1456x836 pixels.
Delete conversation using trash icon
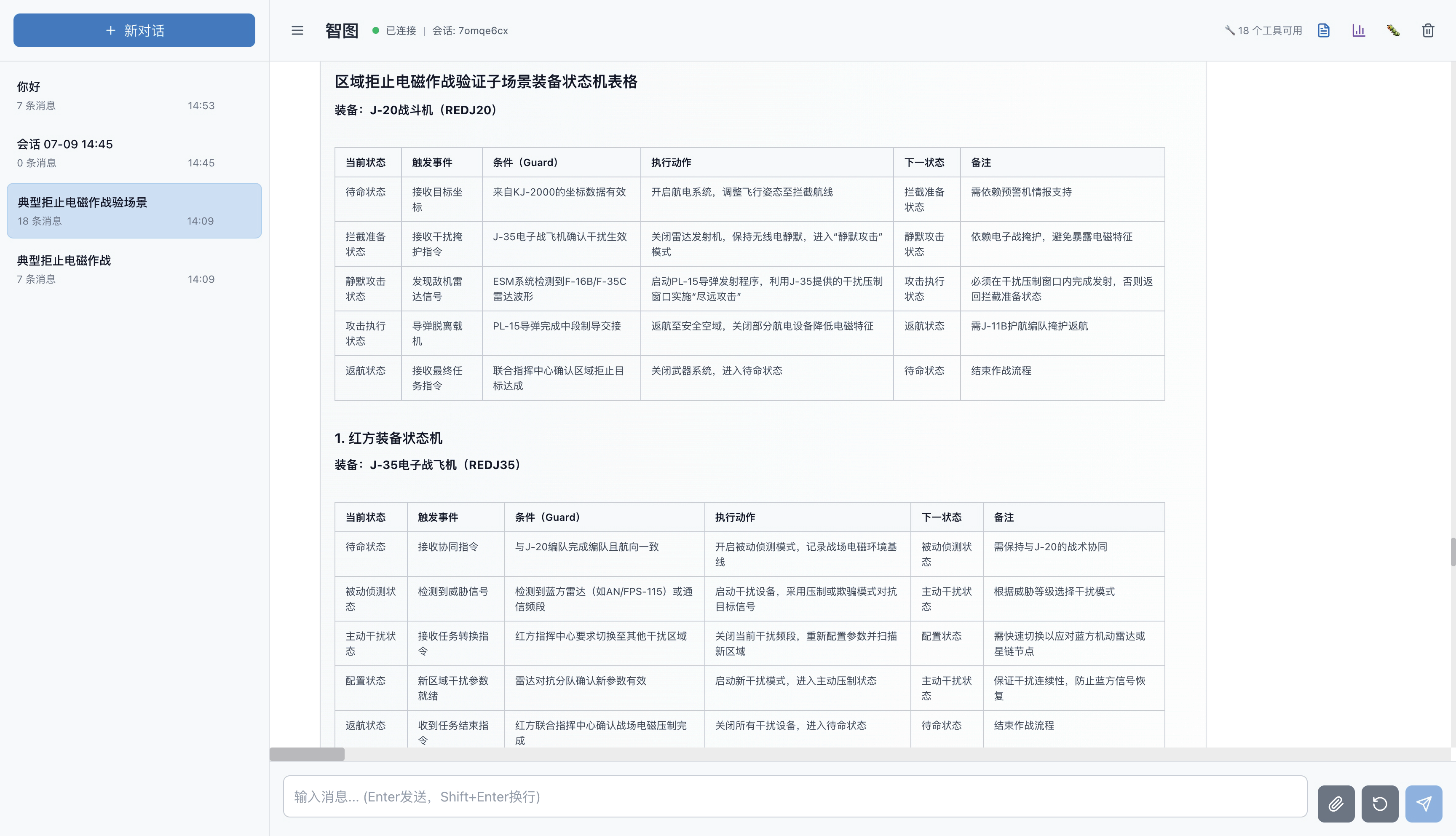coord(1428,30)
